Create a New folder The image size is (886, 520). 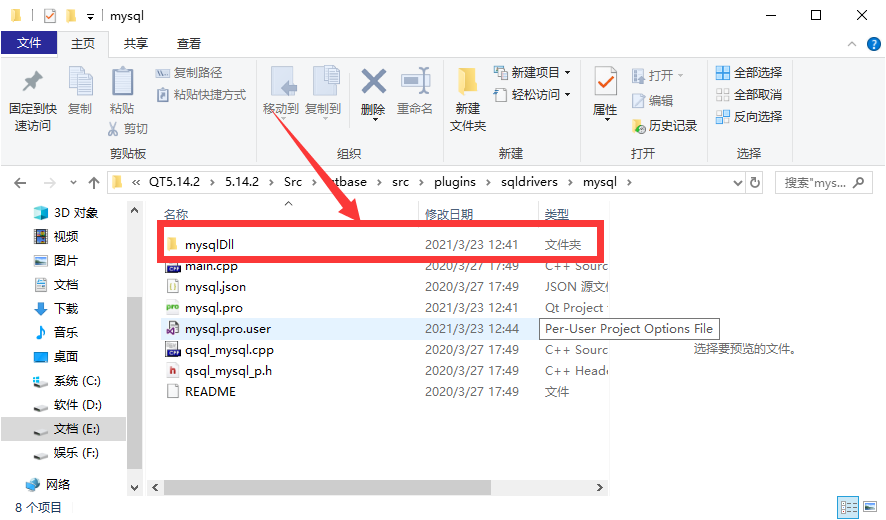point(468,99)
